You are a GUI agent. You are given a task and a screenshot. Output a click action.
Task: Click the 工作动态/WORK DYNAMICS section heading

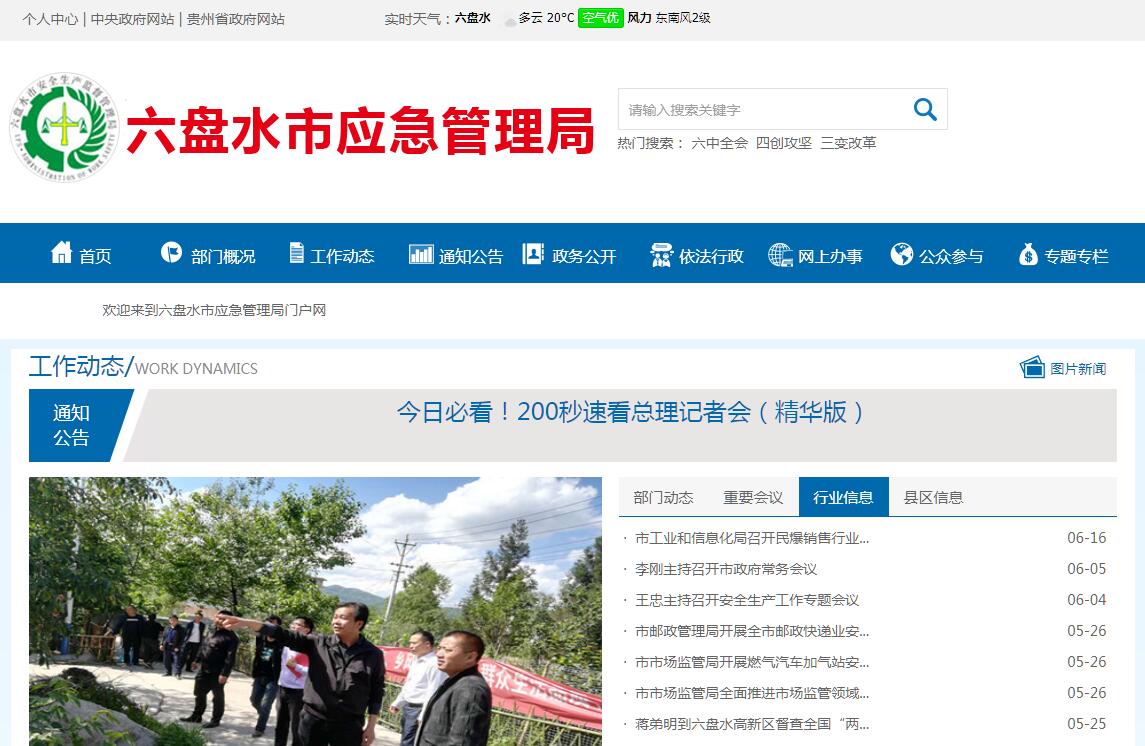pyautogui.click(x=143, y=366)
